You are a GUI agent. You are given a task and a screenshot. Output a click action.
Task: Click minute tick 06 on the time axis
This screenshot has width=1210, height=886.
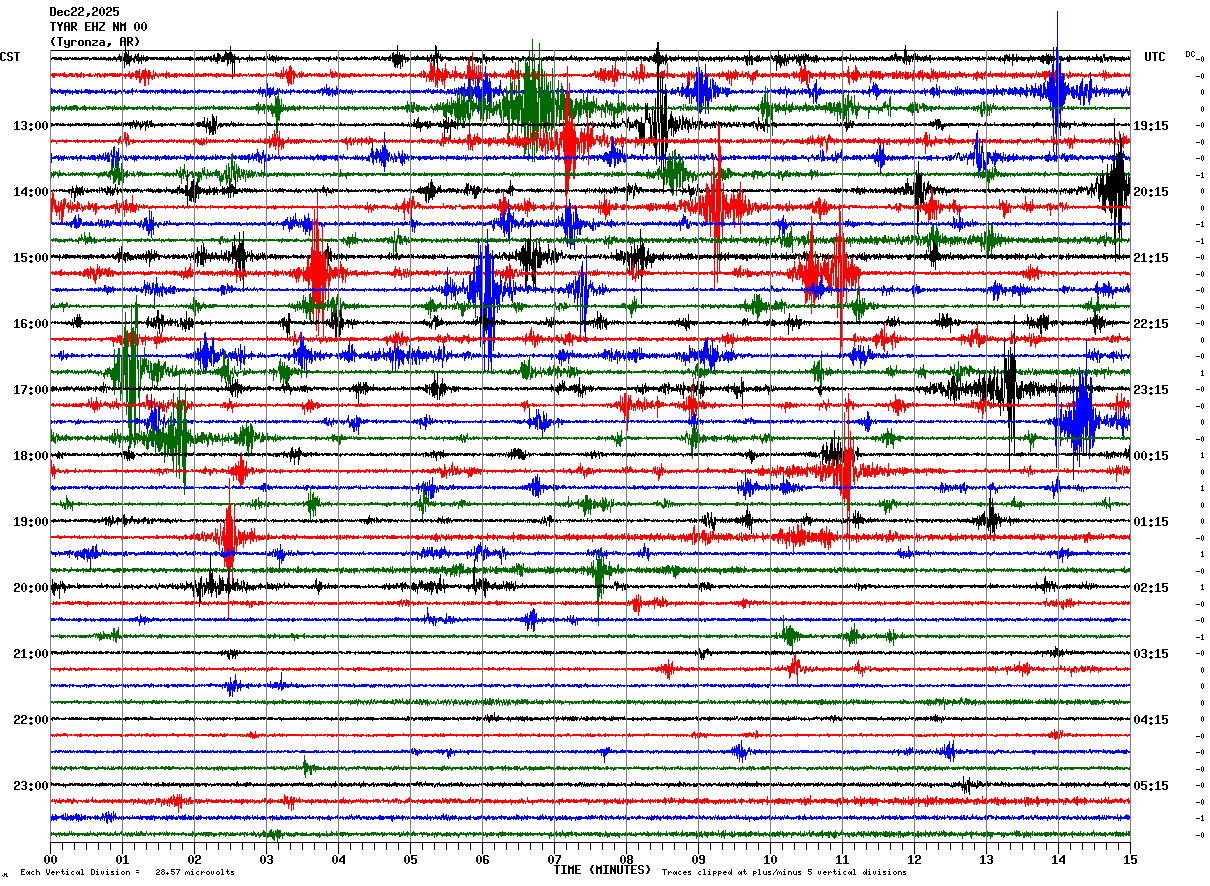(482, 859)
